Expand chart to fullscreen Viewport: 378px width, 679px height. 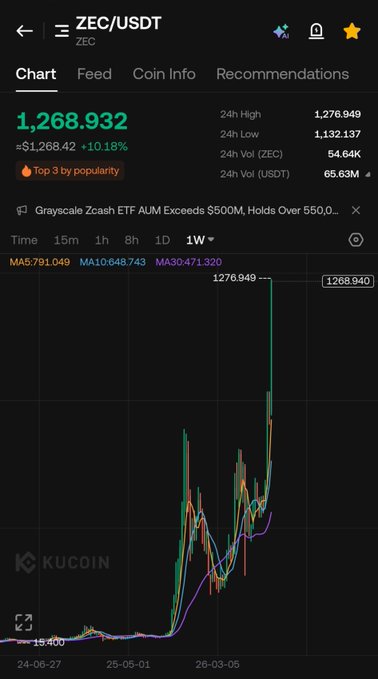pyautogui.click(x=24, y=622)
